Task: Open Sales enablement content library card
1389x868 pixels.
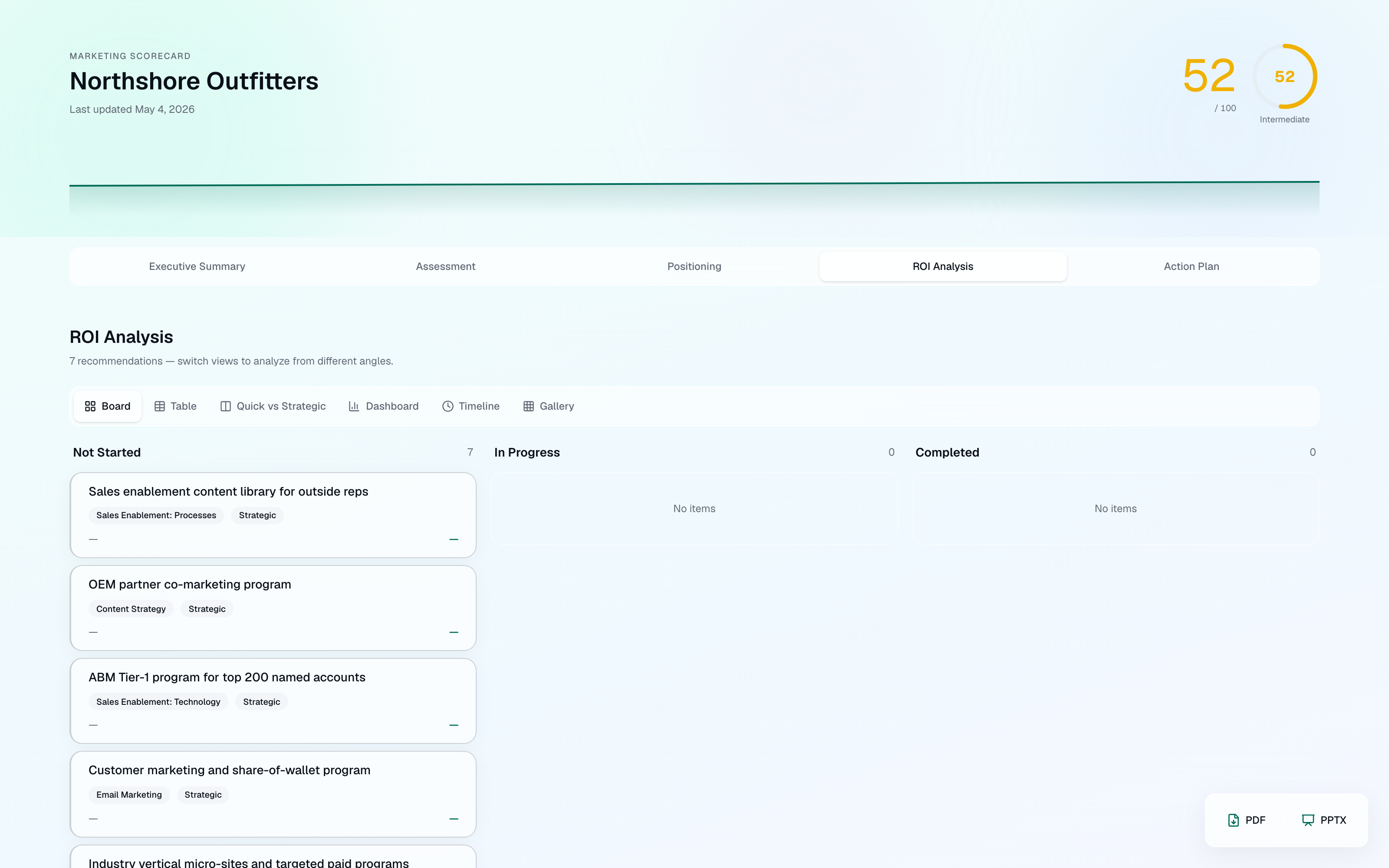Action: pyautogui.click(x=273, y=515)
